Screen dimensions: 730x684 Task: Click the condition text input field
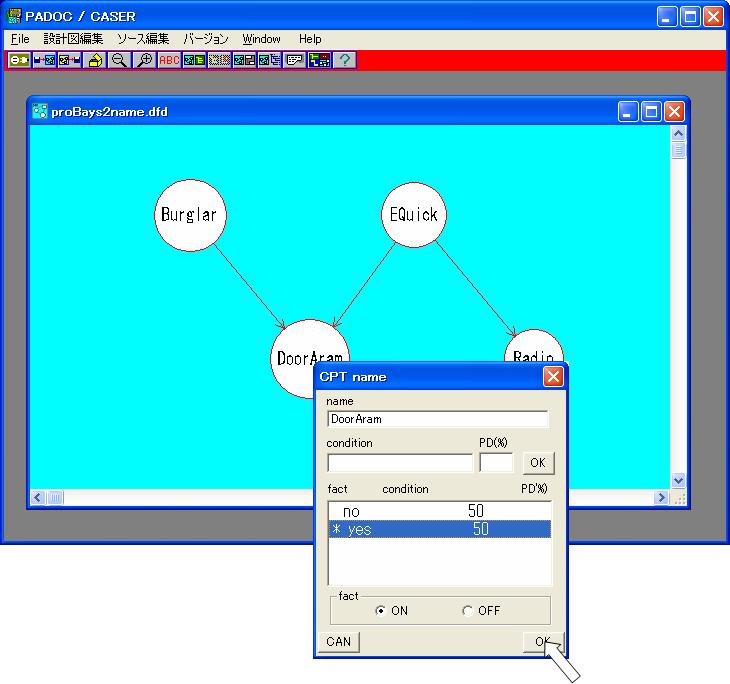tap(399, 463)
